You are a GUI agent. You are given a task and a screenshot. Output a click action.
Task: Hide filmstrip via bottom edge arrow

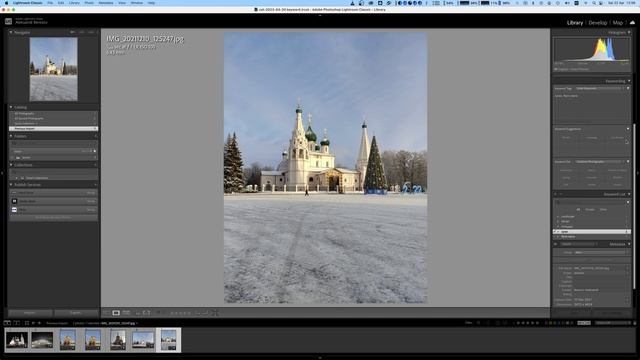tap(320, 358)
